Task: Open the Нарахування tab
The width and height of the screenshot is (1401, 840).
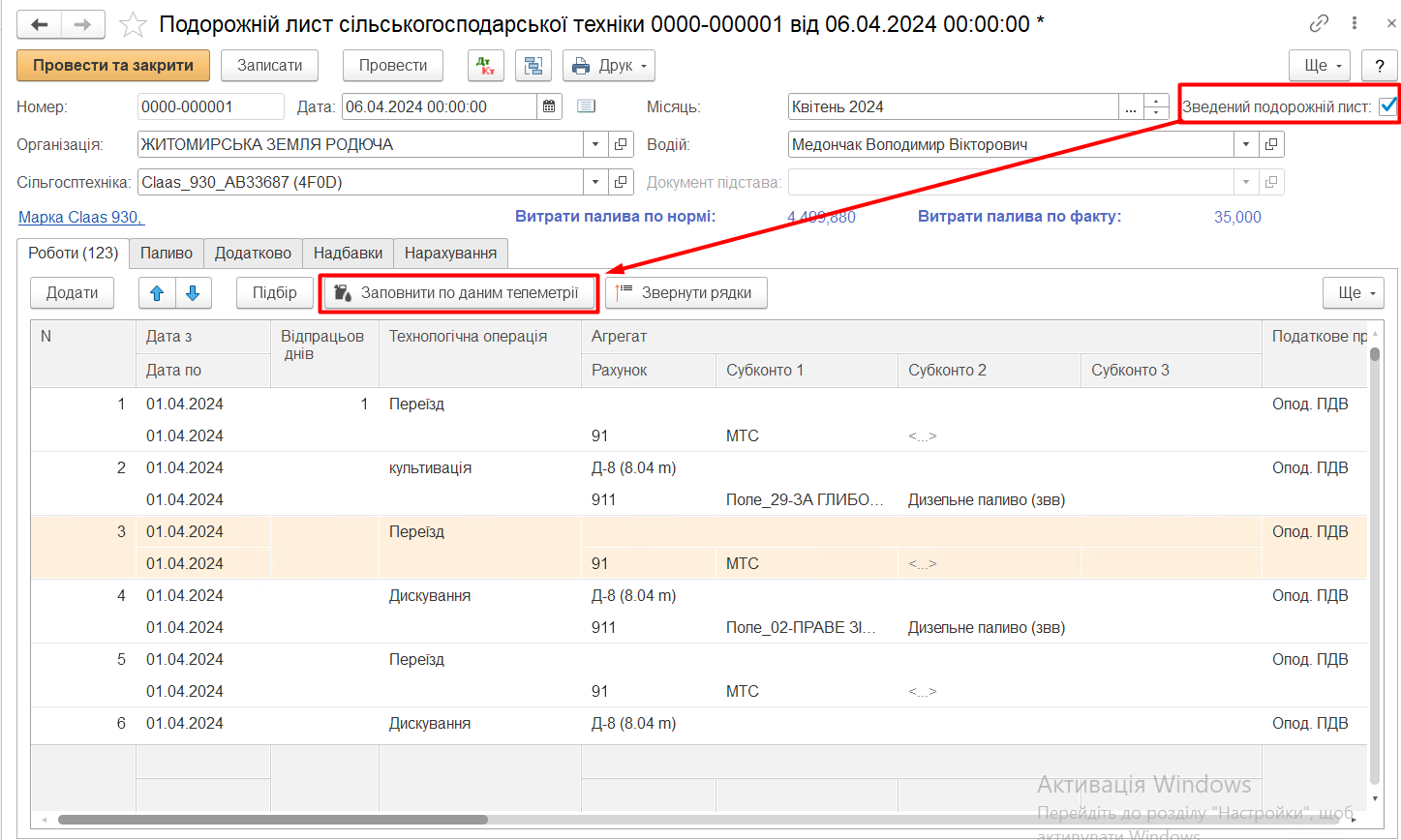Action: pos(450,254)
